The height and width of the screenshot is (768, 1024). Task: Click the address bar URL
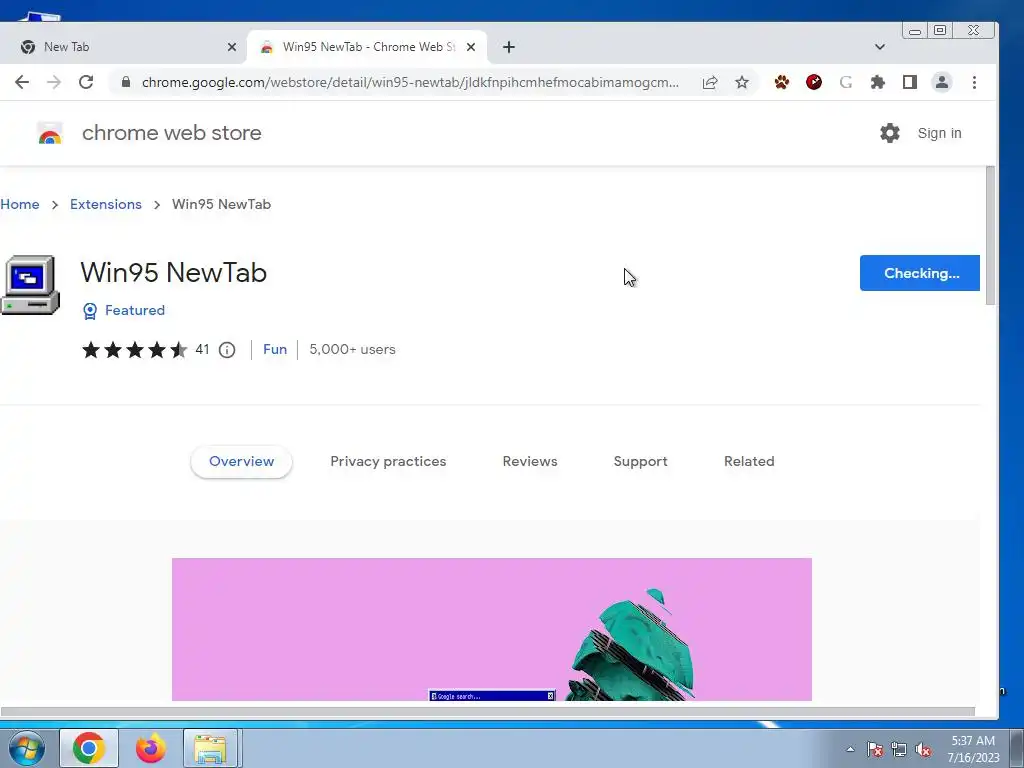410,82
